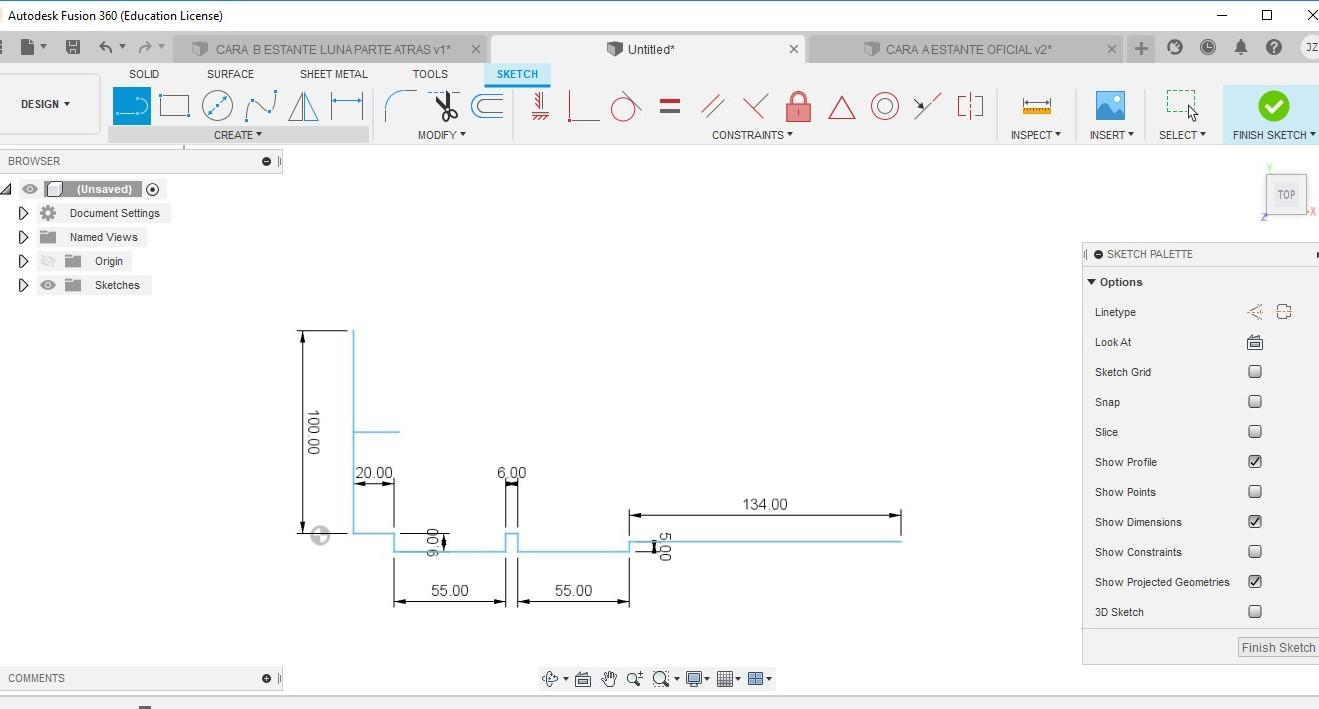
Task: Pick the Fit Point Spline tool
Action: [261, 106]
